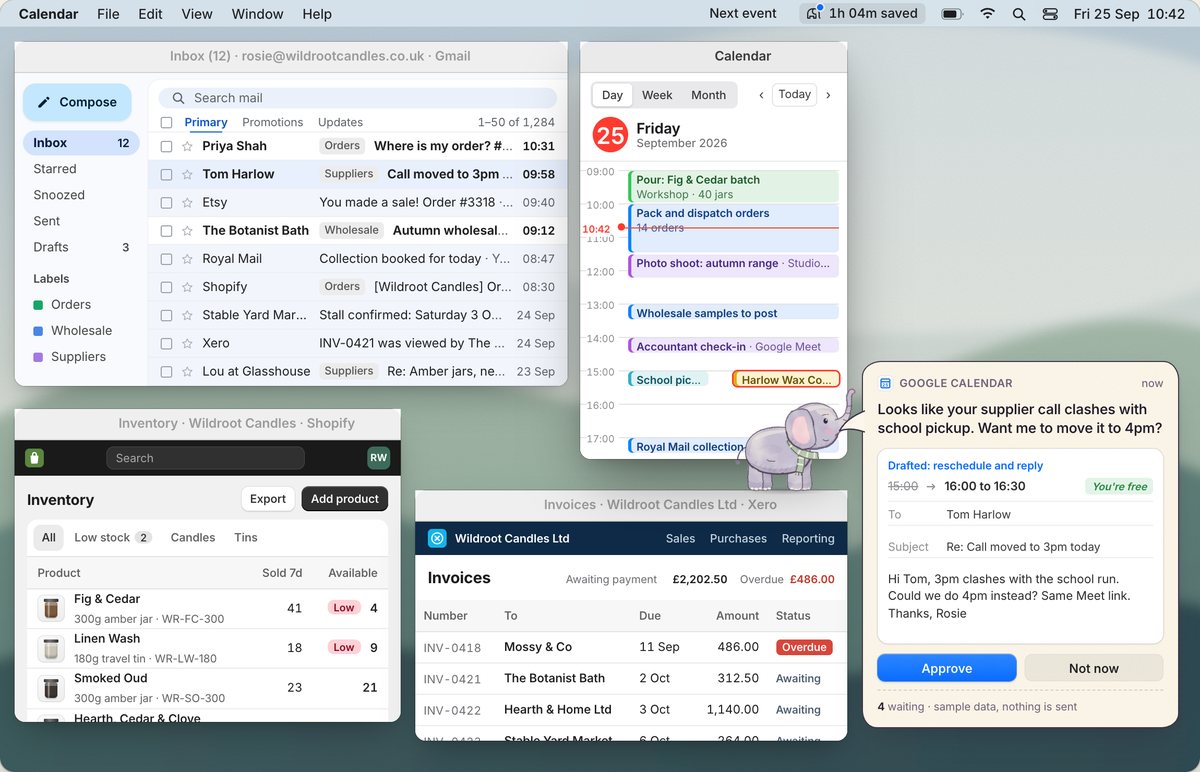Viewport: 1200px width, 772px height.
Task: Click the Compose pencil icon in Gmail
Action: pyautogui.click(x=44, y=102)
